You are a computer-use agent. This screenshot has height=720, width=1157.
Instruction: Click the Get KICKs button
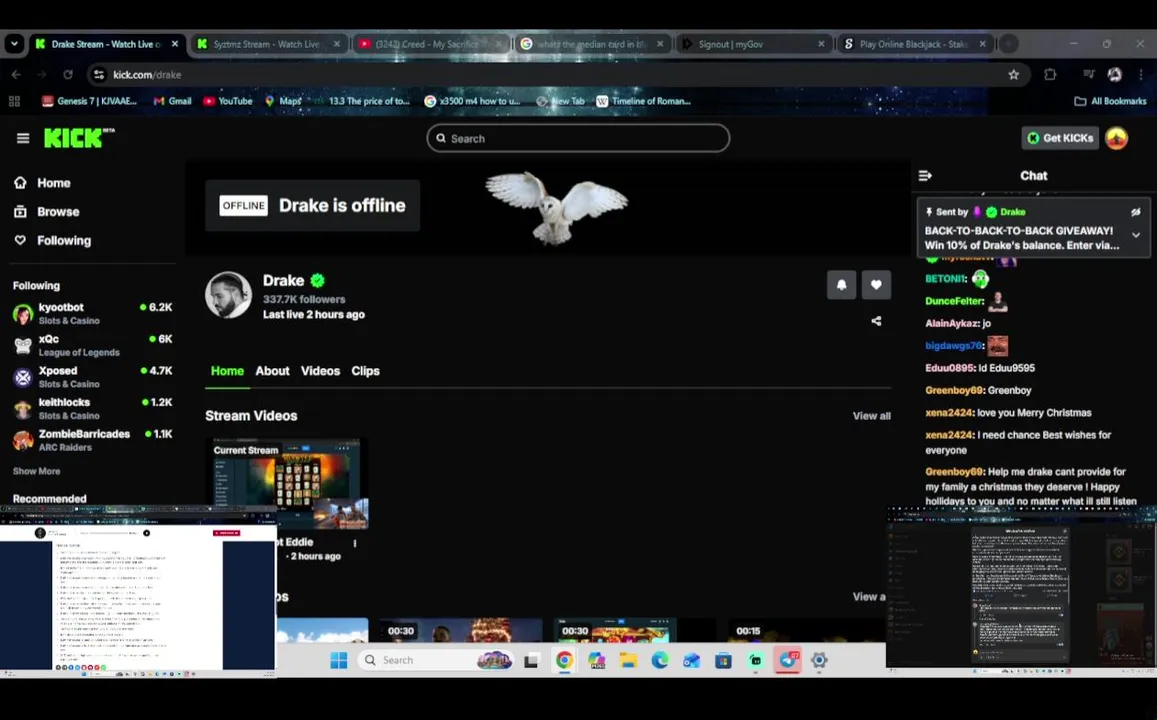click(1060, 138)
